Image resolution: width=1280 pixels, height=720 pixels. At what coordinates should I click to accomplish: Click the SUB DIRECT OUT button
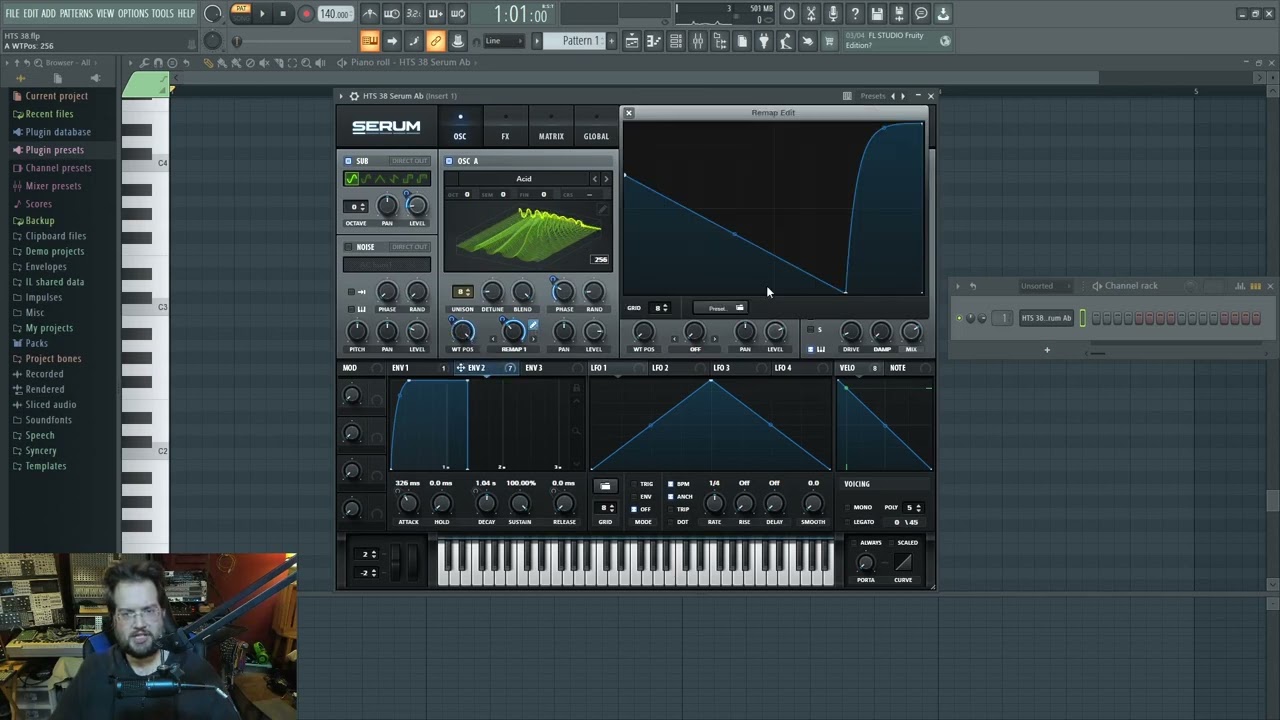pos(409,161)
